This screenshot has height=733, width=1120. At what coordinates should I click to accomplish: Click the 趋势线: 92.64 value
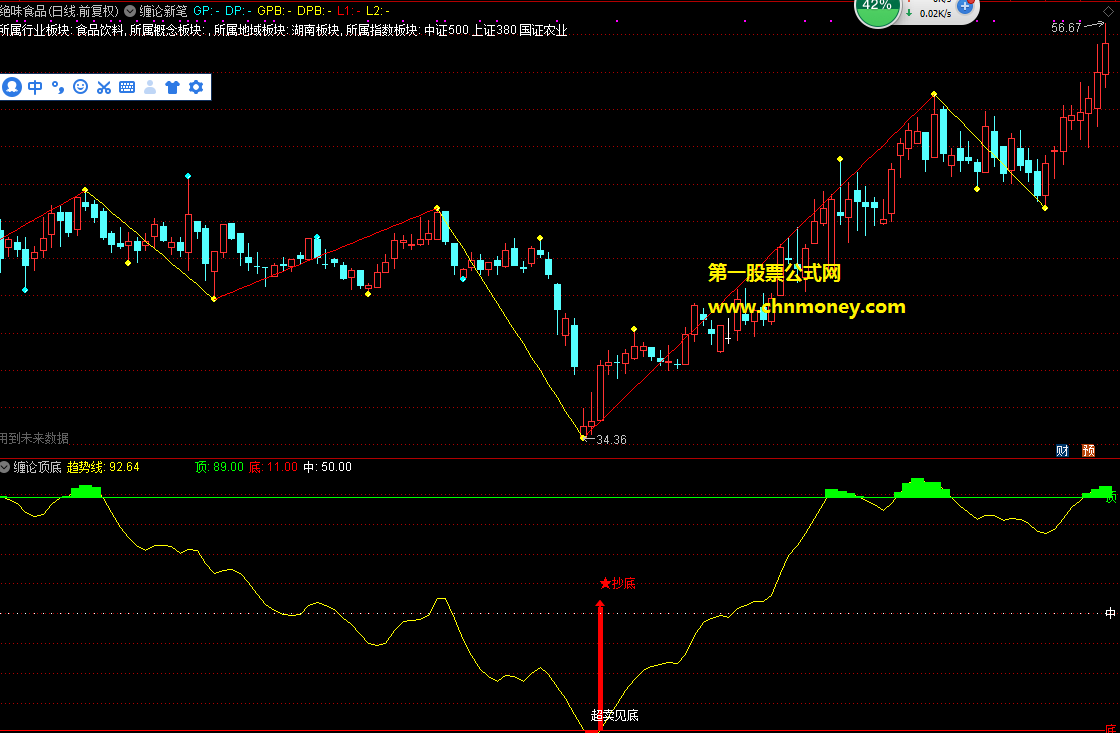coord(103,467)
